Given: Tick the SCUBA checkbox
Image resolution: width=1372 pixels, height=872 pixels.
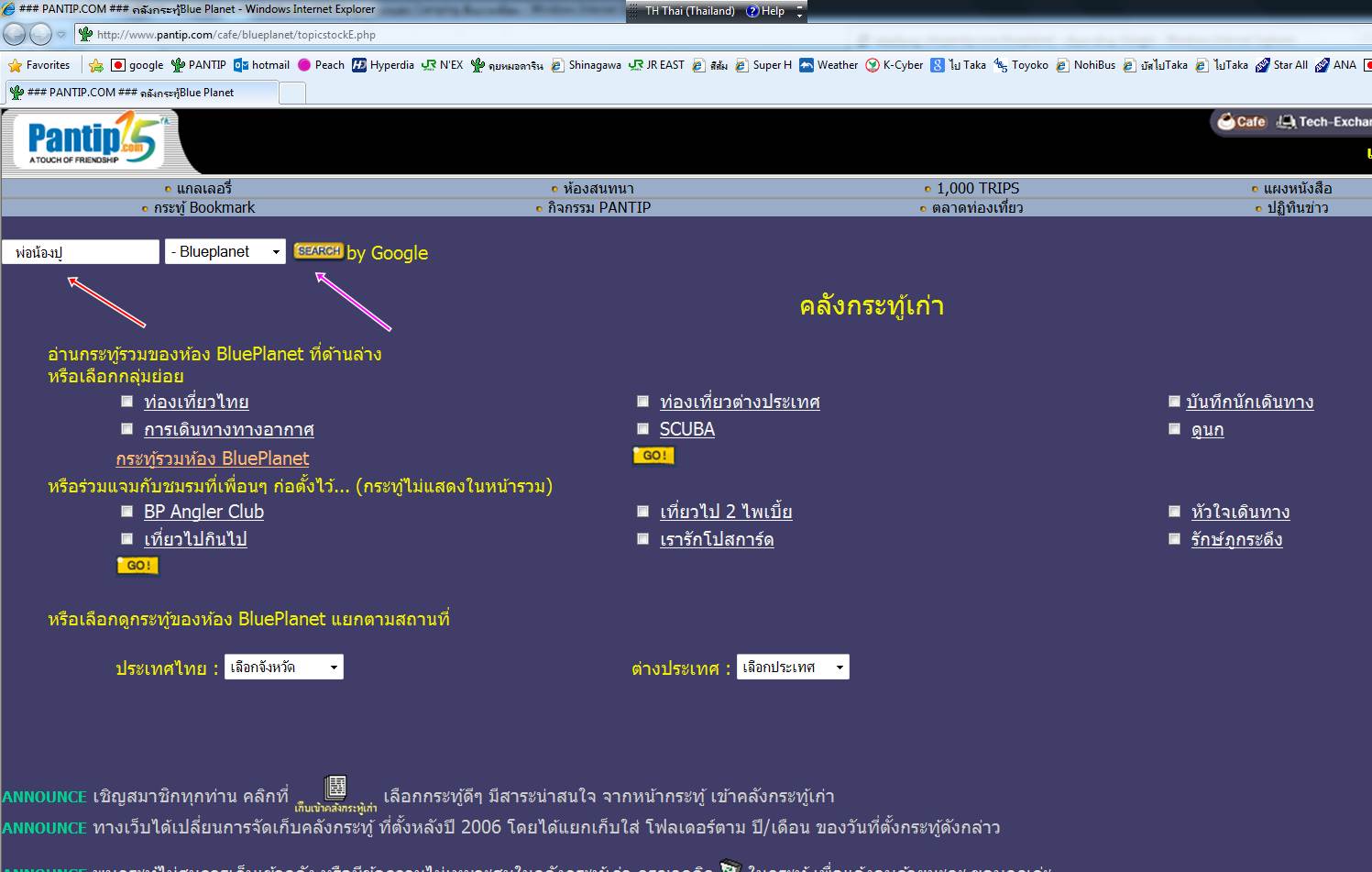Looking at the screenshot, I should [x=643, y=428].
